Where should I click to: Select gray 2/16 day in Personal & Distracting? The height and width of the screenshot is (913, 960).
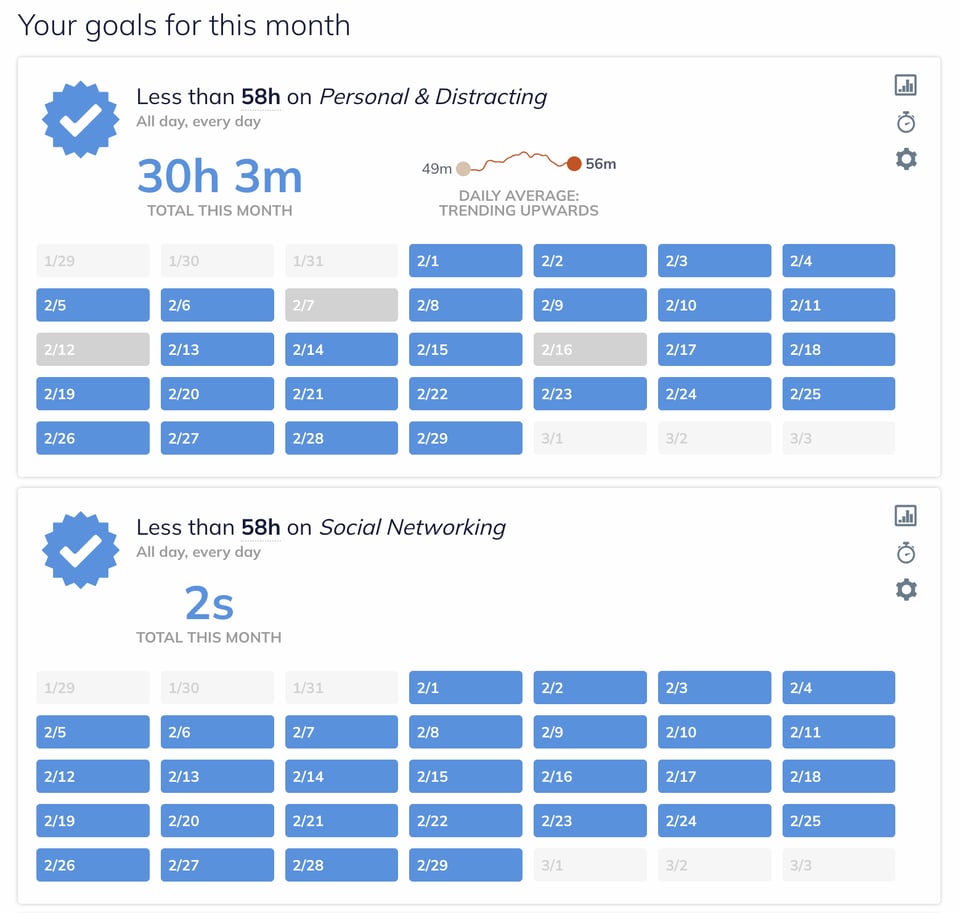coord(590,349)
